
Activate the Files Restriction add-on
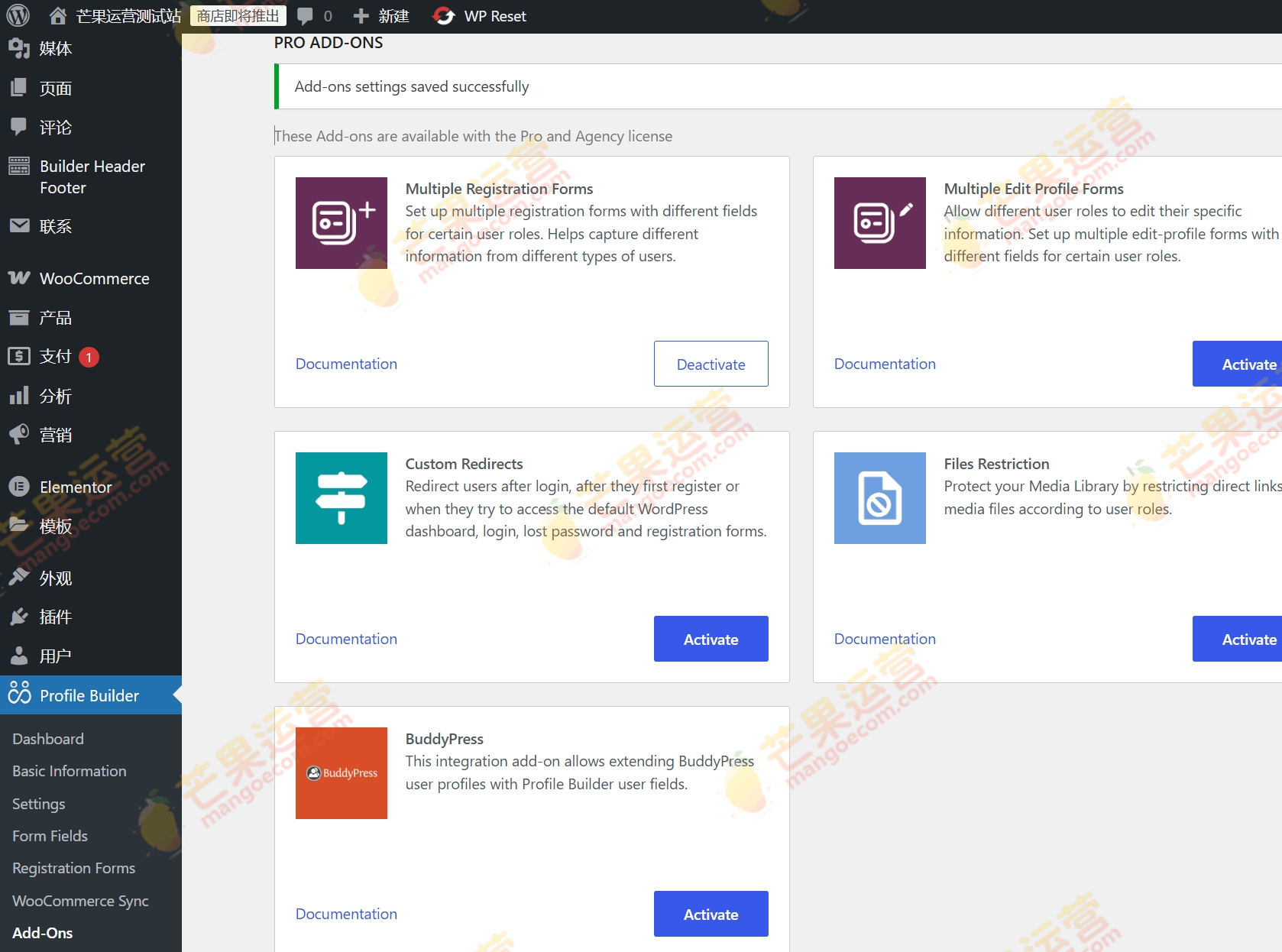point(1248,639)
